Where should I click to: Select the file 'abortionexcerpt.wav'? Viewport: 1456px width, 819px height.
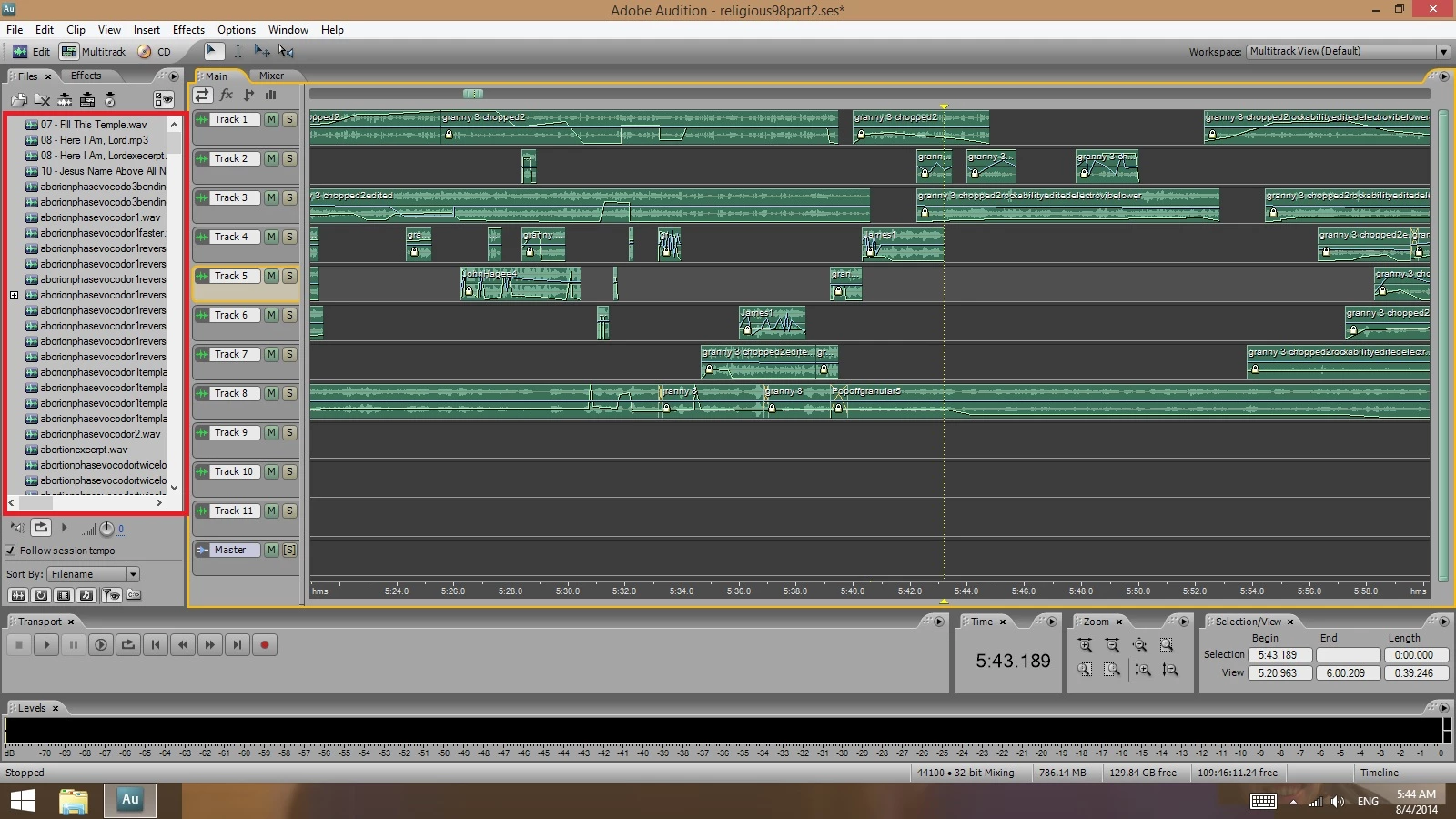[84, 450]
